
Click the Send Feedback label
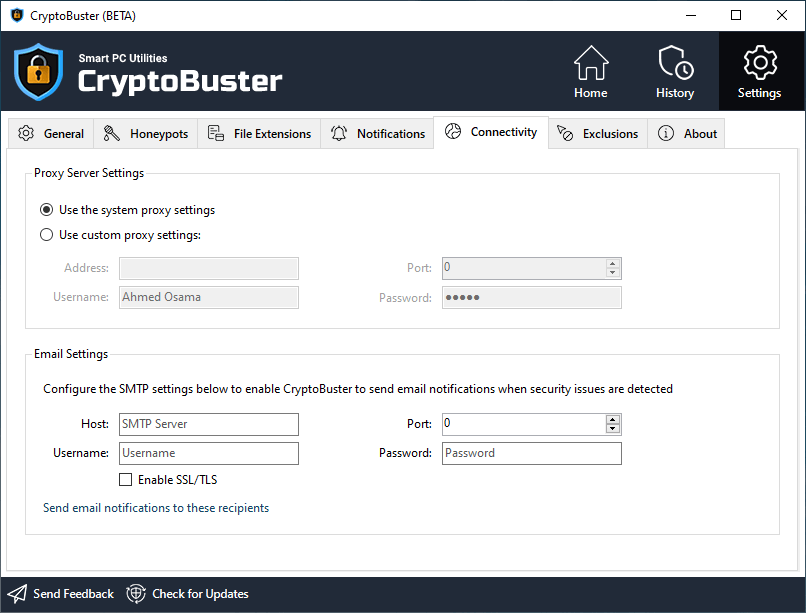[x=74, y=594]
